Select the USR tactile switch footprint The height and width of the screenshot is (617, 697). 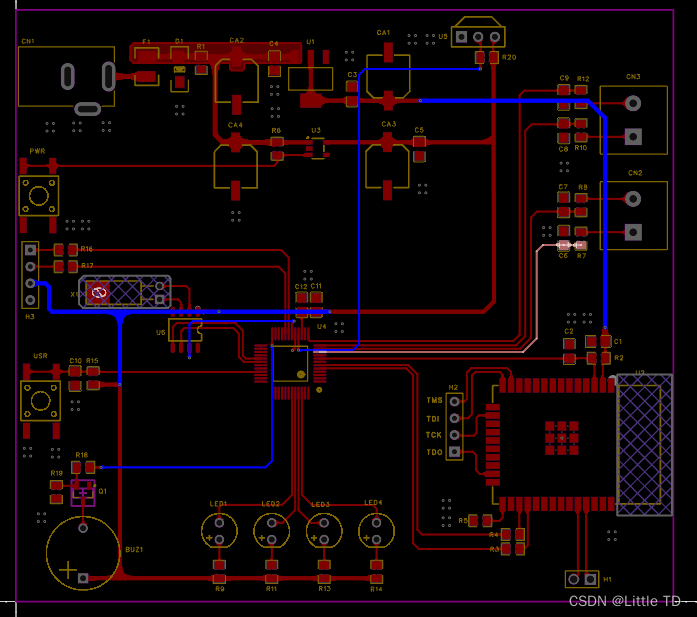point(40,401)
